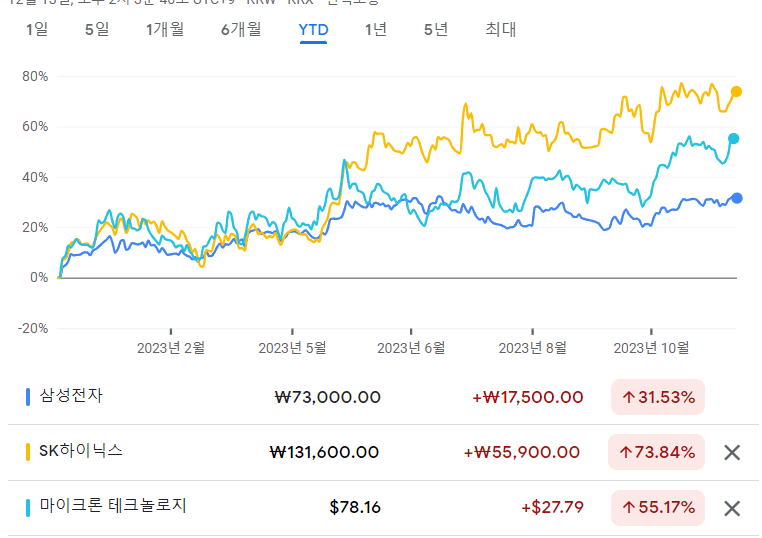Image resolution: width=762 pixels, height=538 pixels.
Task: Switch to the 1개월 range tab
Action: (x=165, y=30)
